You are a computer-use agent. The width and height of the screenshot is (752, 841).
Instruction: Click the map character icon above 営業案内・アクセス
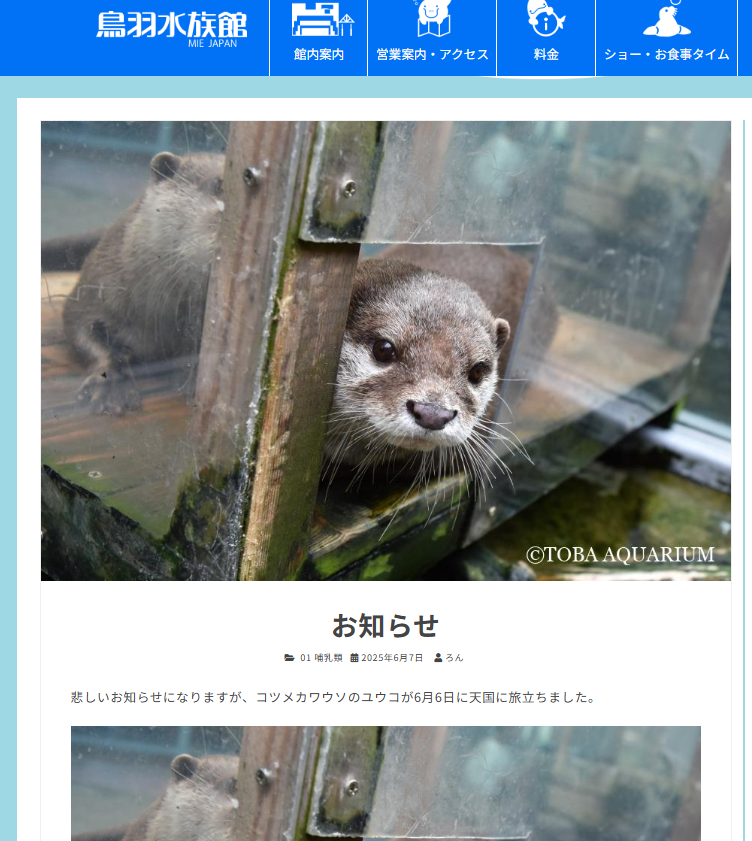(433, 18)
